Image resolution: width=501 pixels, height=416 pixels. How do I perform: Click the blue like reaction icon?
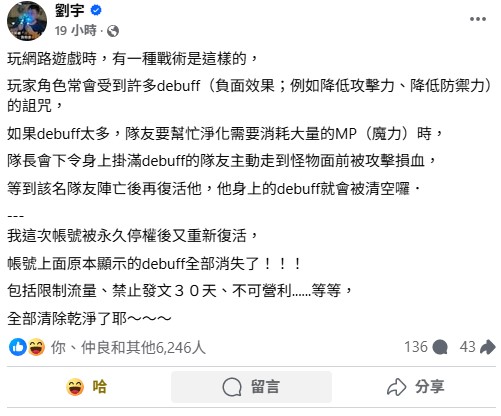18,347
